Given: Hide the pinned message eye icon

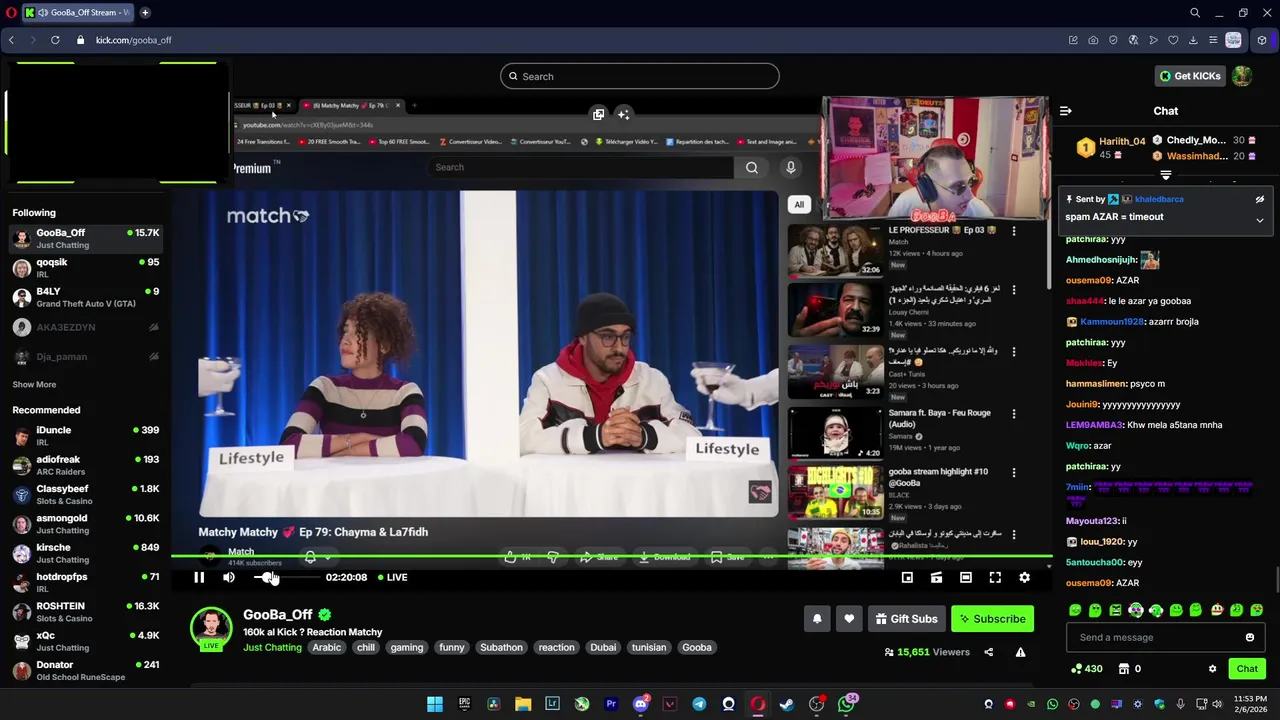Looking at the screenshot, I should [x=1260, y=199].
